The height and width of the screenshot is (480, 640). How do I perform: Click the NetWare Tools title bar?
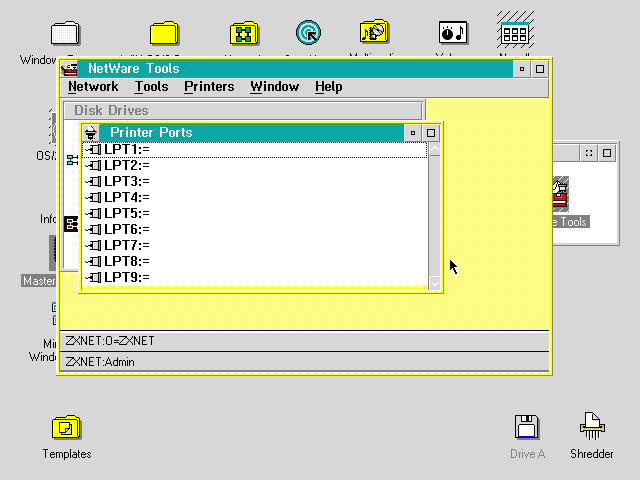(296, 69)
